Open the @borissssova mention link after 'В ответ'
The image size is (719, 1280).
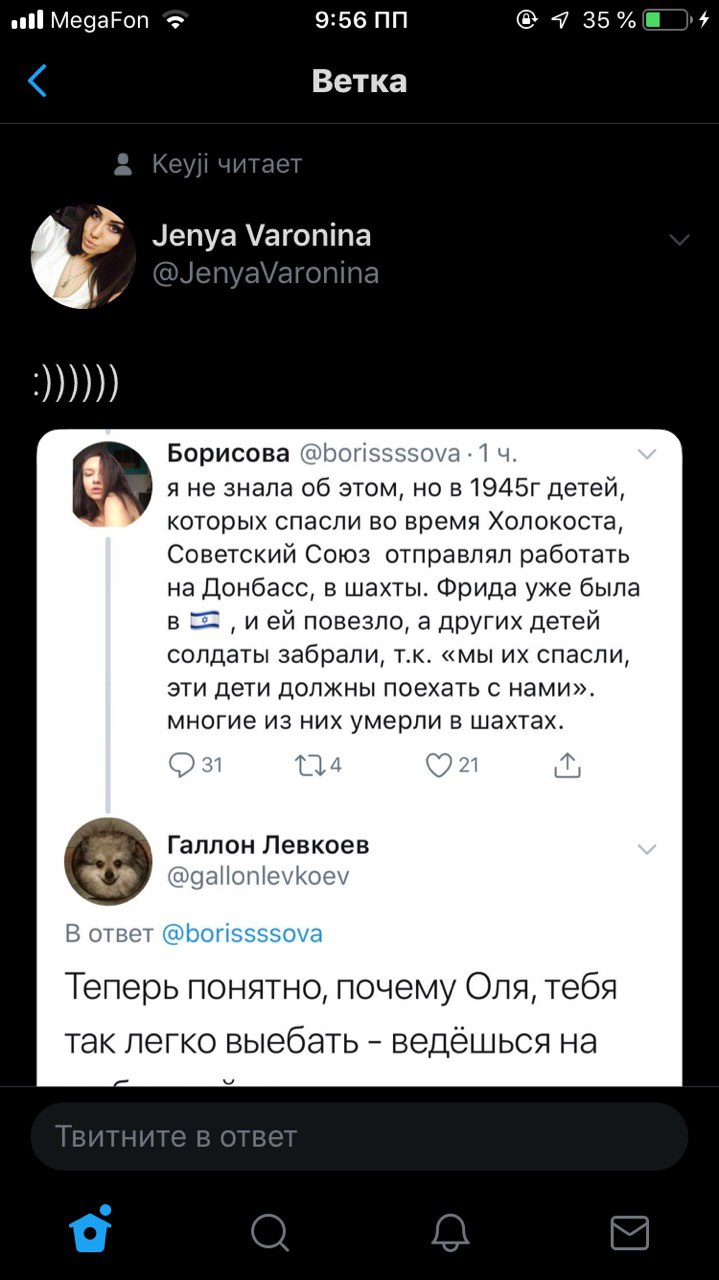242,934
